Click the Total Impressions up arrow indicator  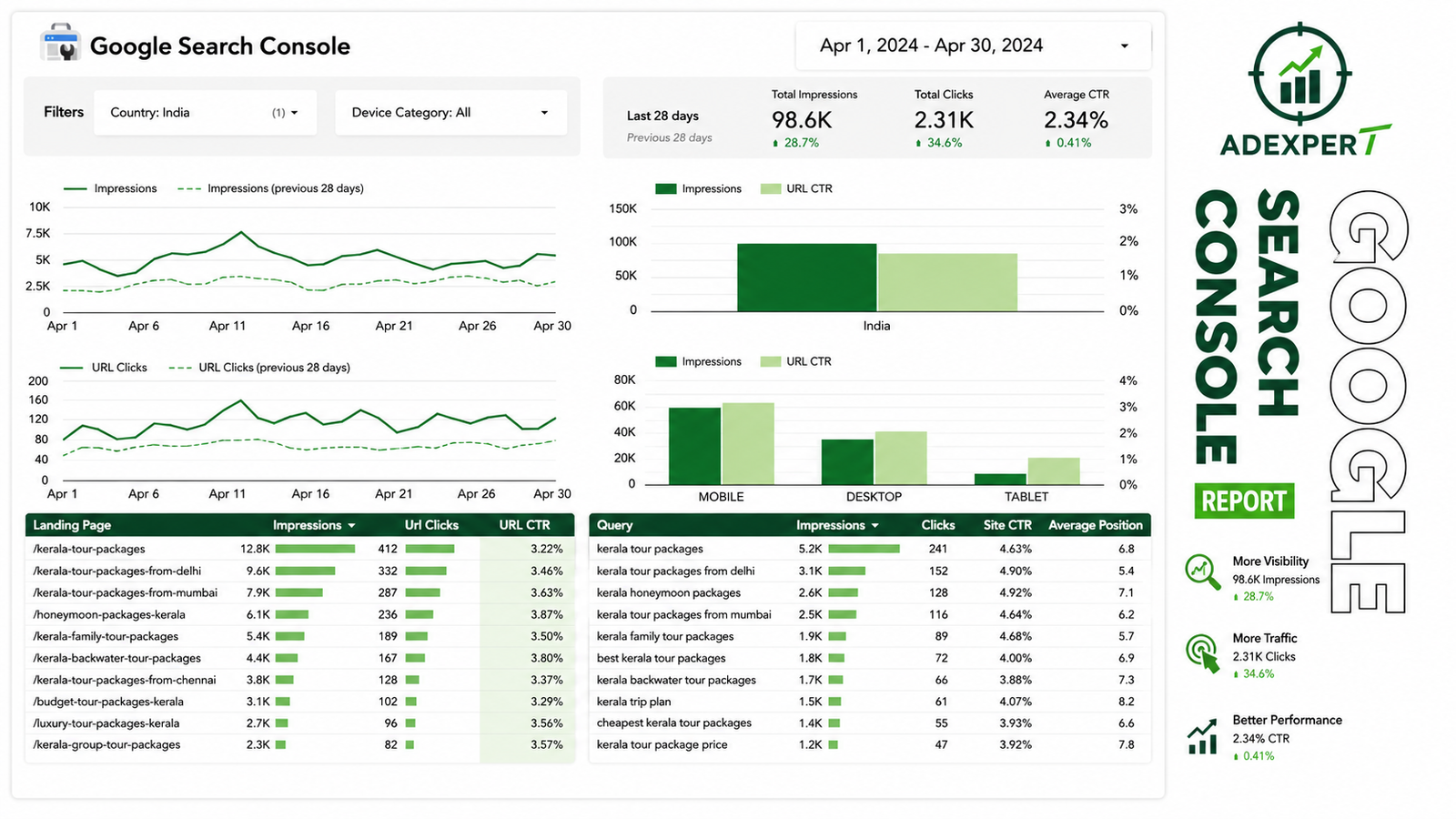pyautogui.click(x=775, y=143)
